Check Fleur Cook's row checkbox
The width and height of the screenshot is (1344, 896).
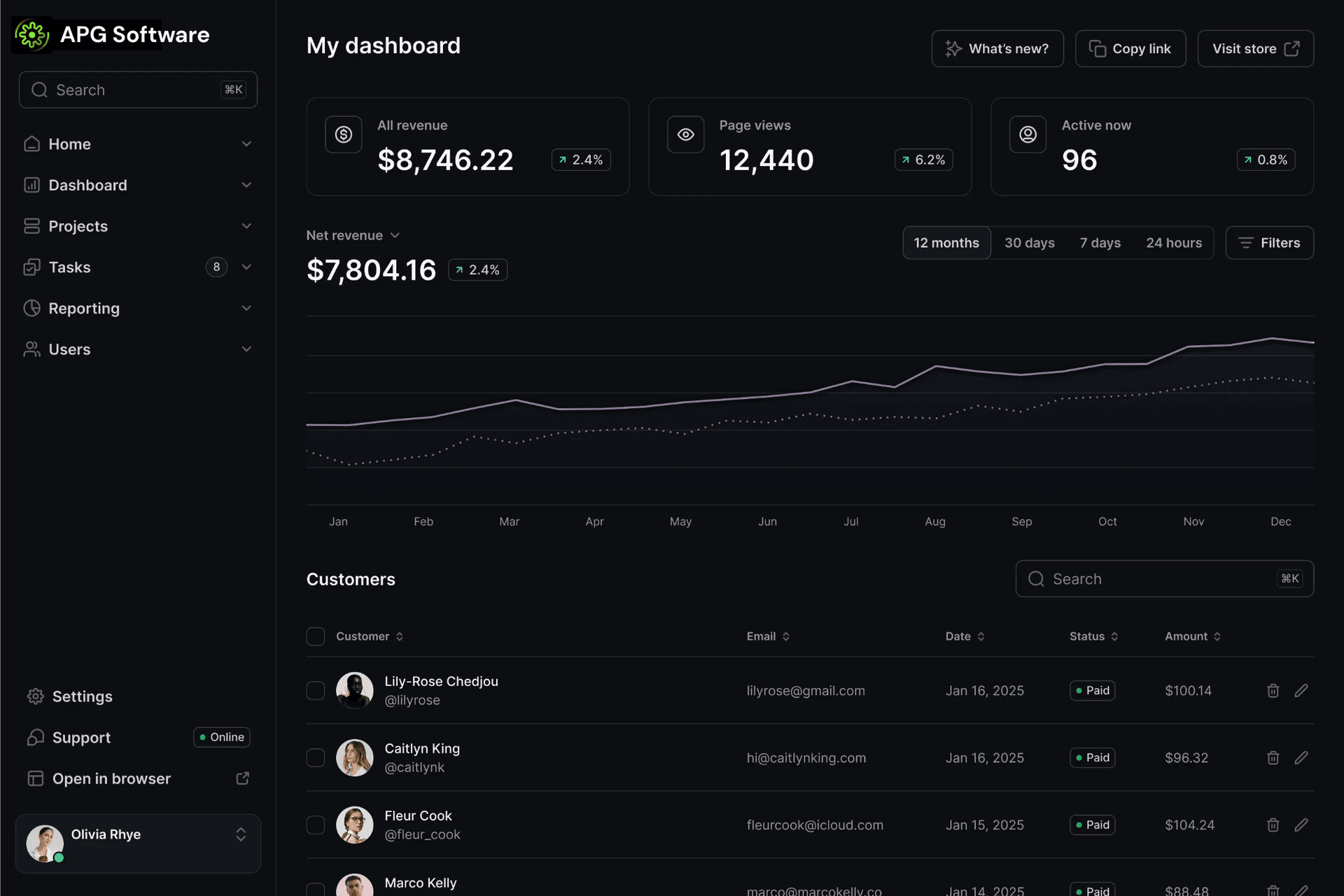tap(315, 825)
